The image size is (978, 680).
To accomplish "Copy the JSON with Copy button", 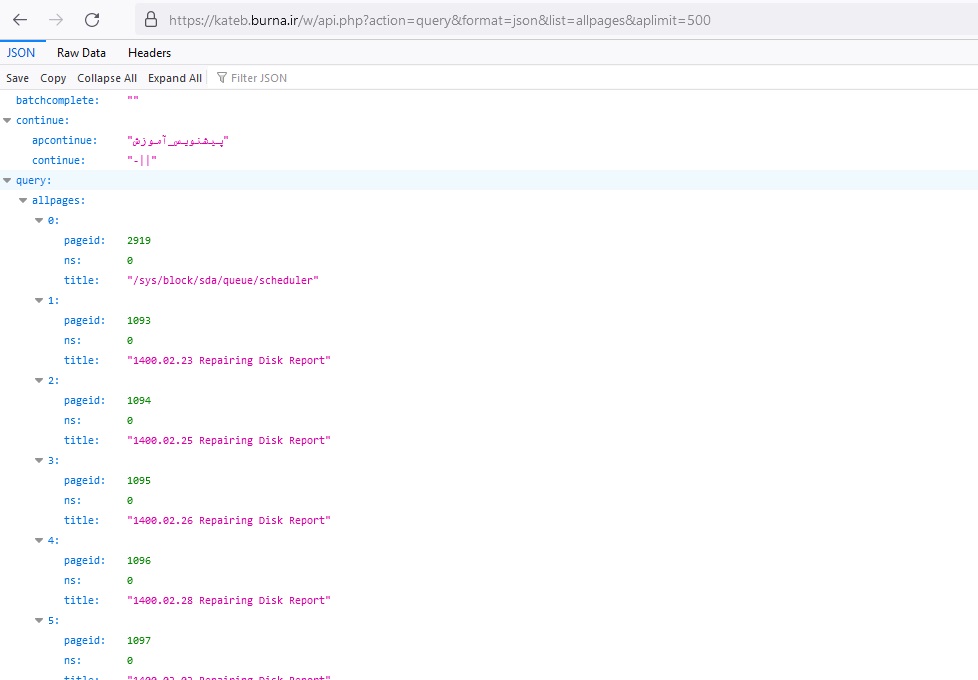I will click(53, 78).
